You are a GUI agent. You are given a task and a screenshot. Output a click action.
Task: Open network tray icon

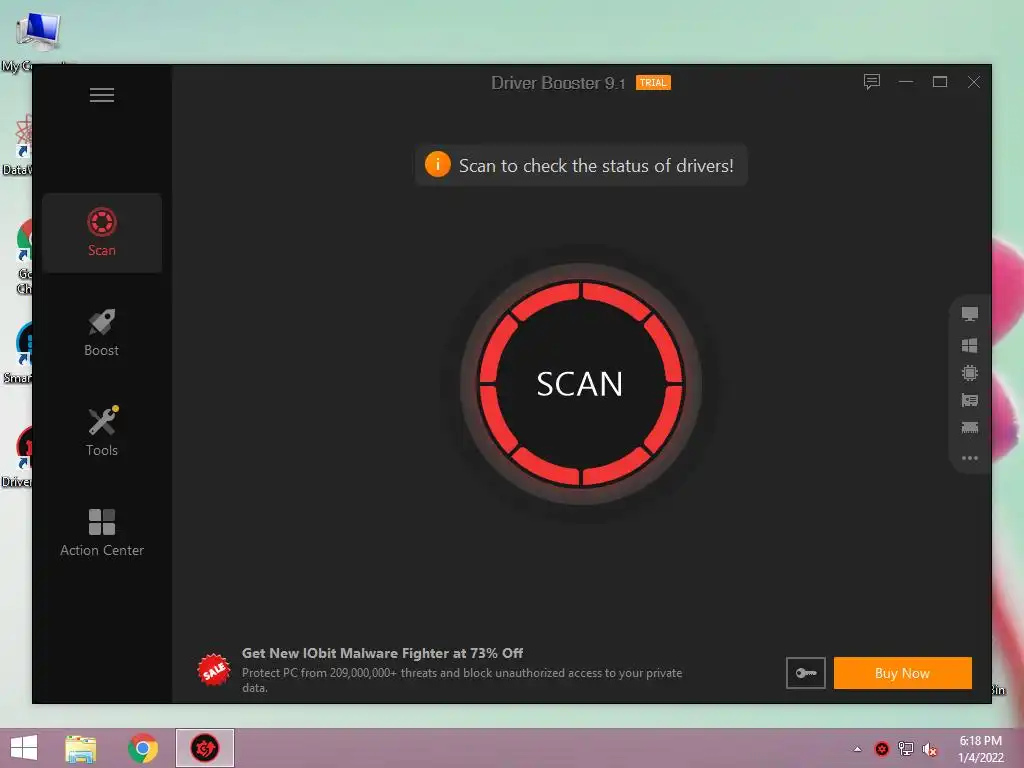click(x=906, y=749)
